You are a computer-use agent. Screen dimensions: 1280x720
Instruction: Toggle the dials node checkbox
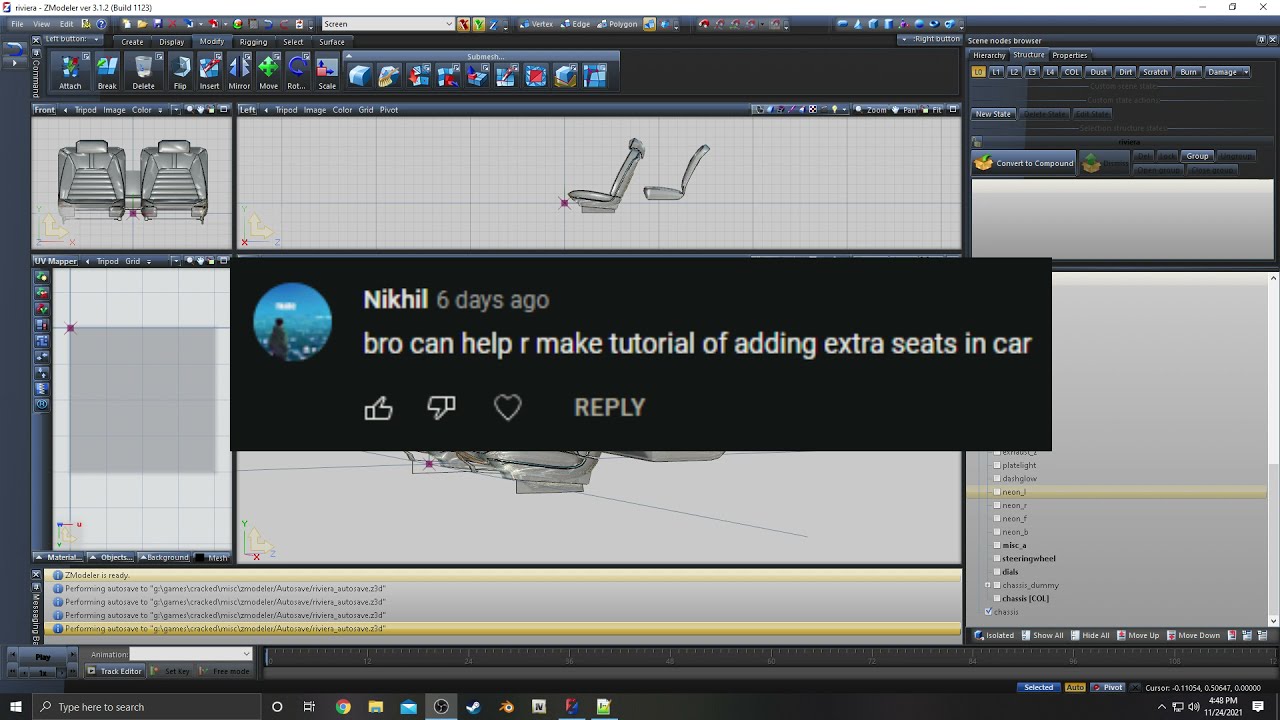[x=997, y=572]
